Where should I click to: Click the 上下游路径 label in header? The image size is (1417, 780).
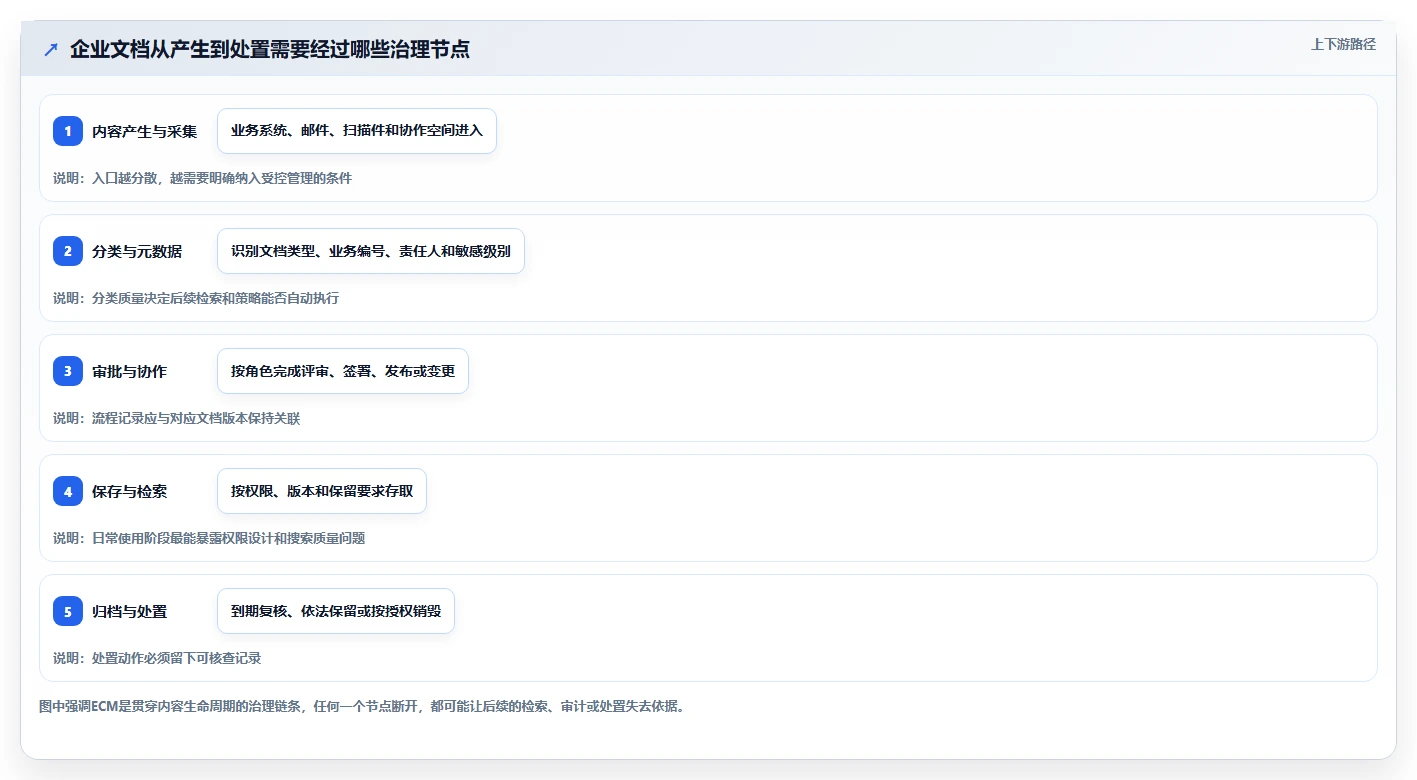click(x=1343, y=44)
